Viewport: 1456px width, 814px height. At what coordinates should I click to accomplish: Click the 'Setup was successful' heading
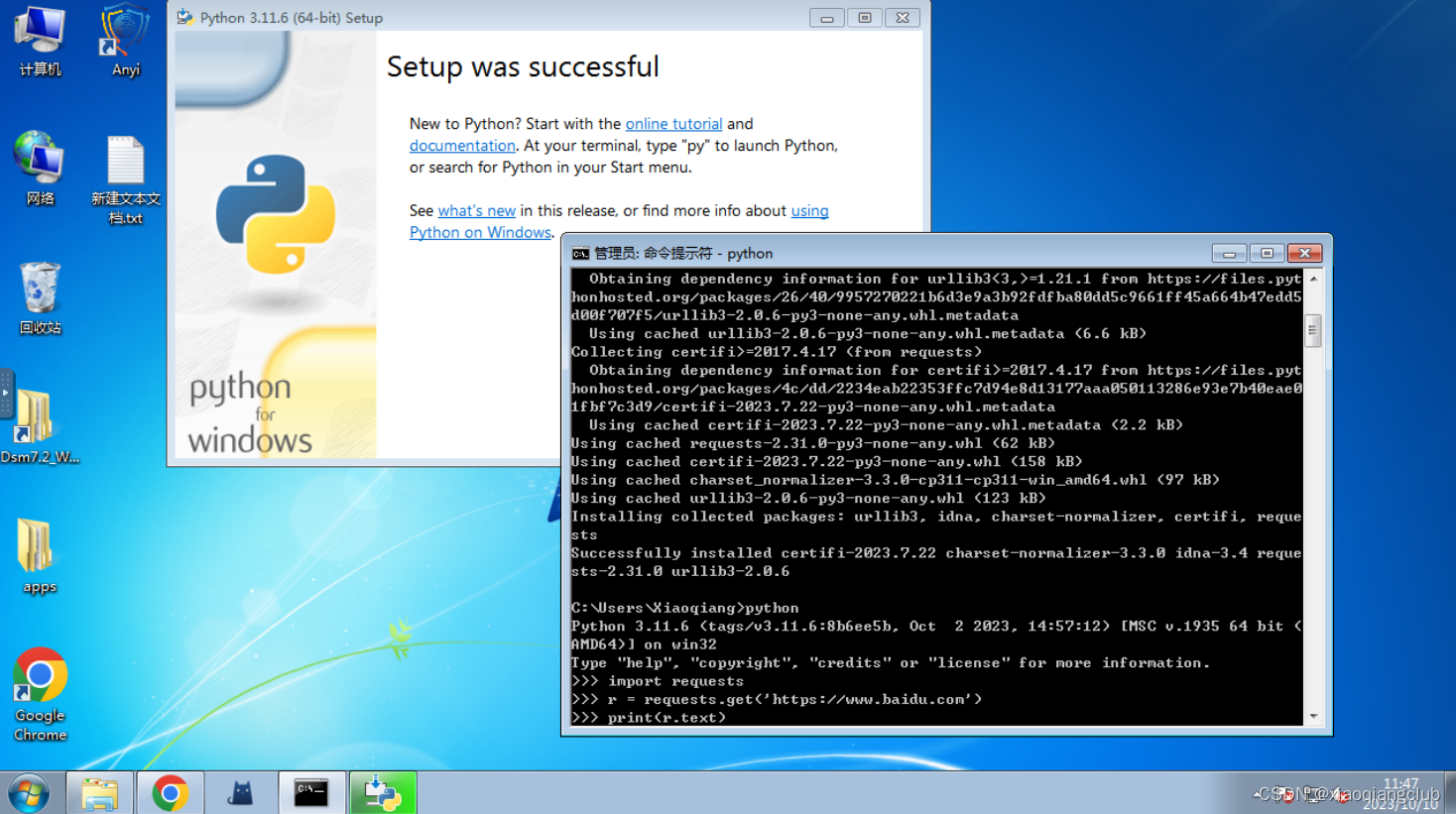(523, 66)
